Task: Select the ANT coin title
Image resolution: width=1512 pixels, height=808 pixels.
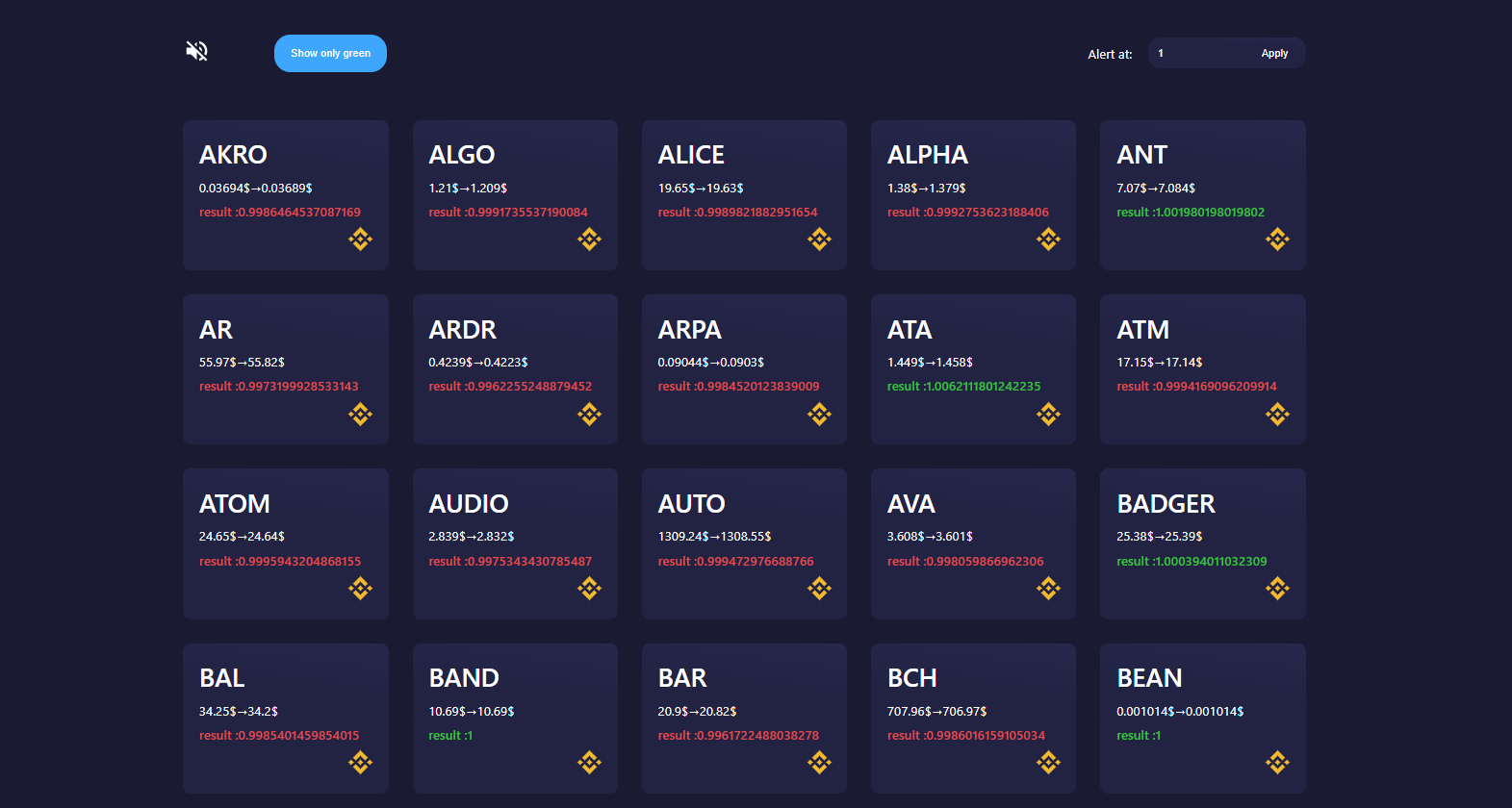Action: [1141, 155]
